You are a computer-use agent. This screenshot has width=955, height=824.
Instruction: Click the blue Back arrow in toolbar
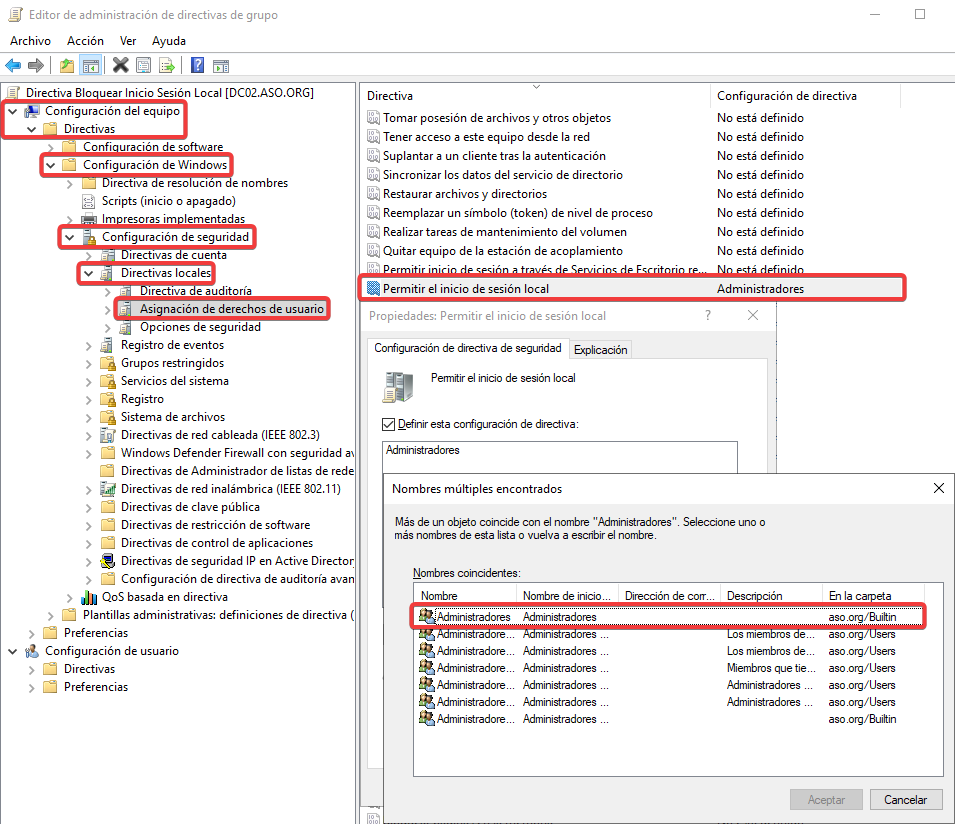13,66
